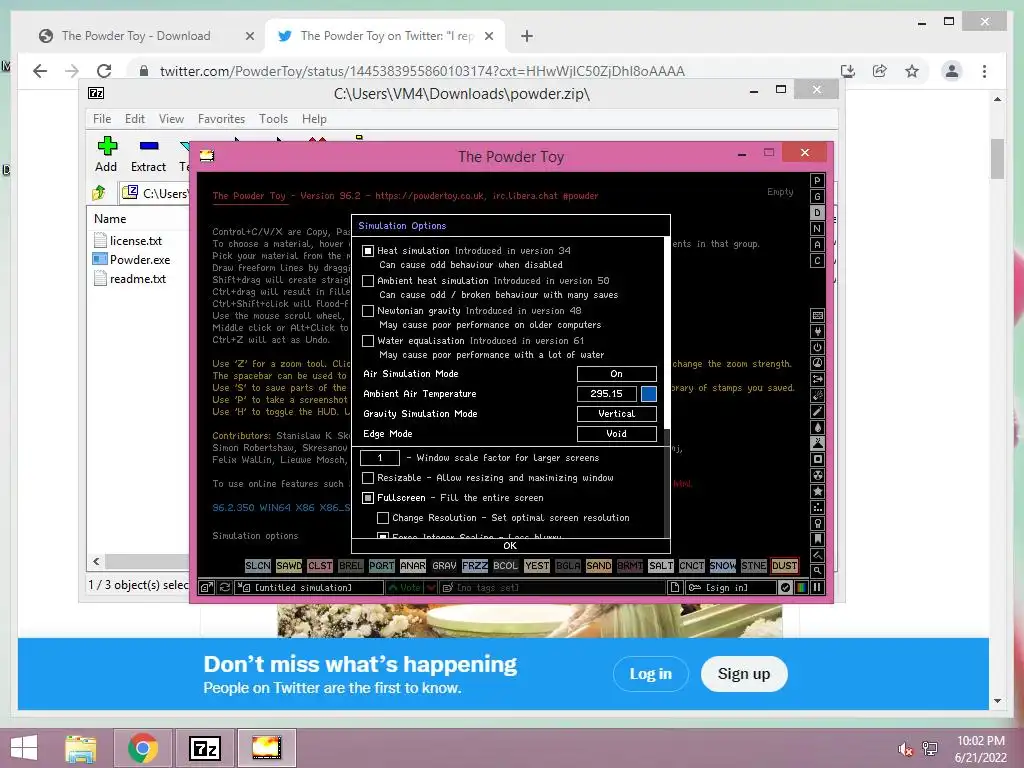Image resolution: width=1024 pixels, height=768 pixels.
Task: Click OK in Simulation Options dialog
Action: pyautogui.click(x=510, y=545)
